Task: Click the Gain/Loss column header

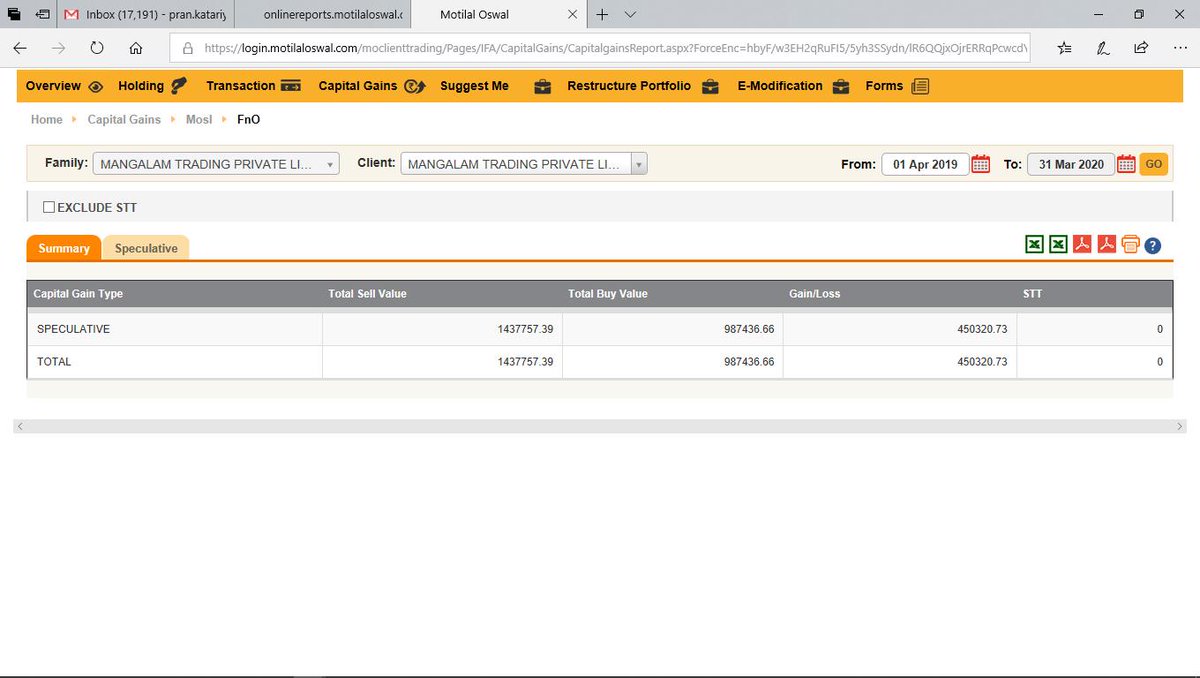Action: click(815, 294)
